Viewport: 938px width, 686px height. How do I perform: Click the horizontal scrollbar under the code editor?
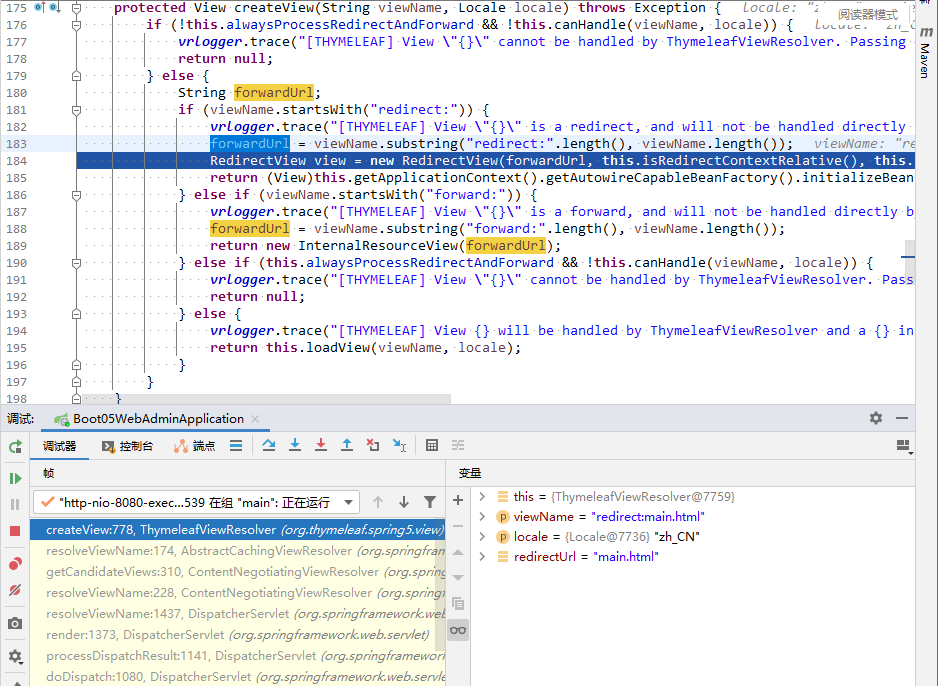266,399
